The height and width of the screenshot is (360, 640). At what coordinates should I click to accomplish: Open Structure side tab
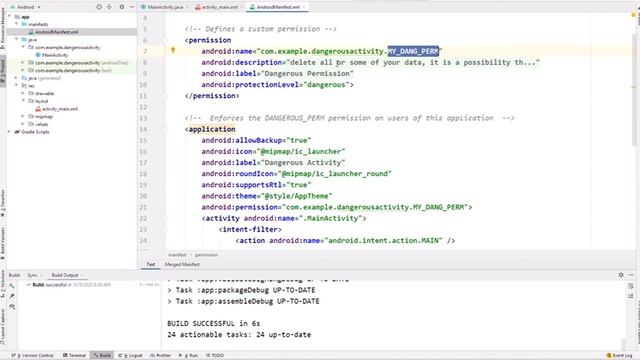pyautogui.click(x=3, y=283)
